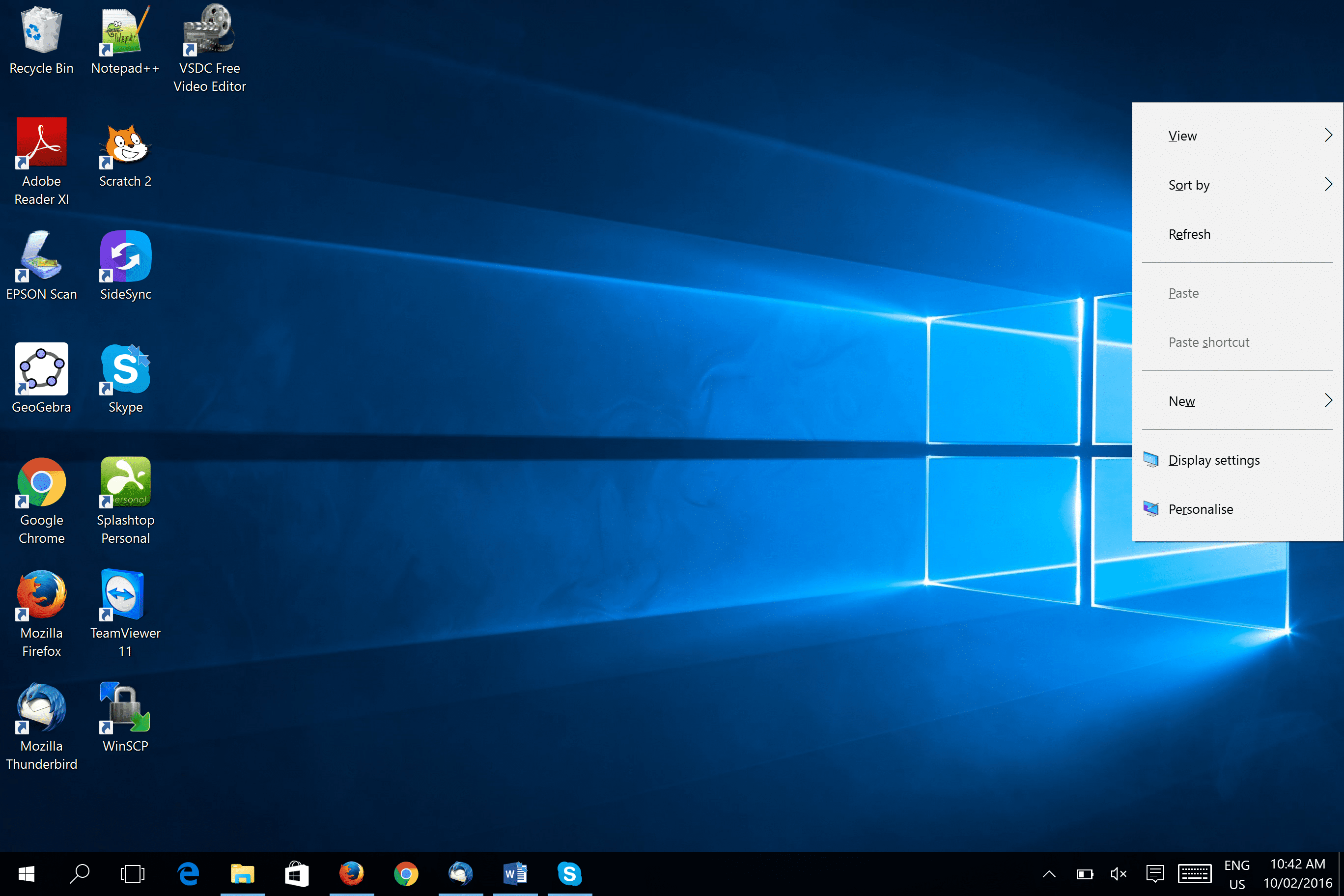Select the Notepad++ desktop shortcut
1344x896 pixels.
tap(125, 40)
